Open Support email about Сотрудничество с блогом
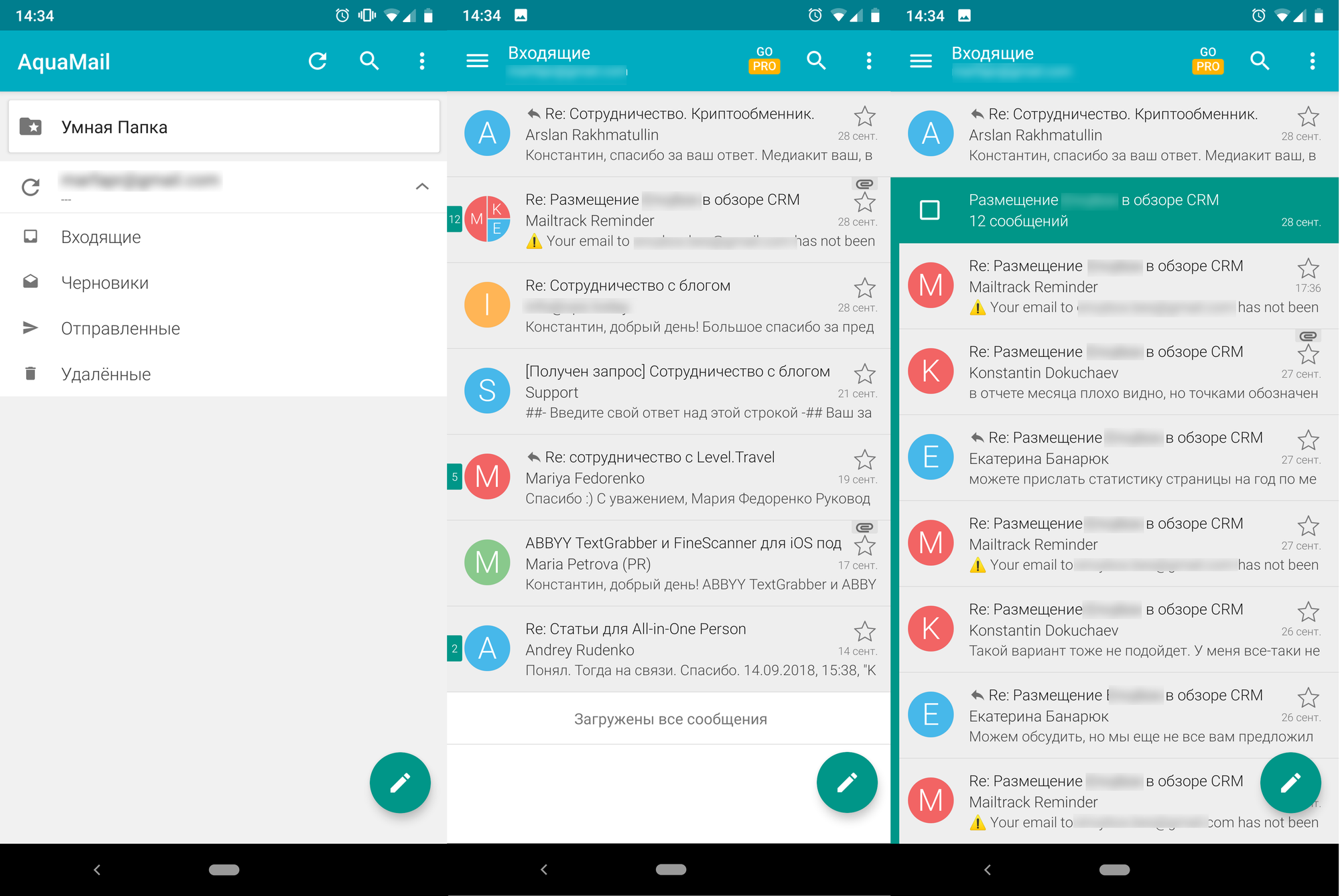This screenshot has width=1340, height=896. [x=677, y=392]
